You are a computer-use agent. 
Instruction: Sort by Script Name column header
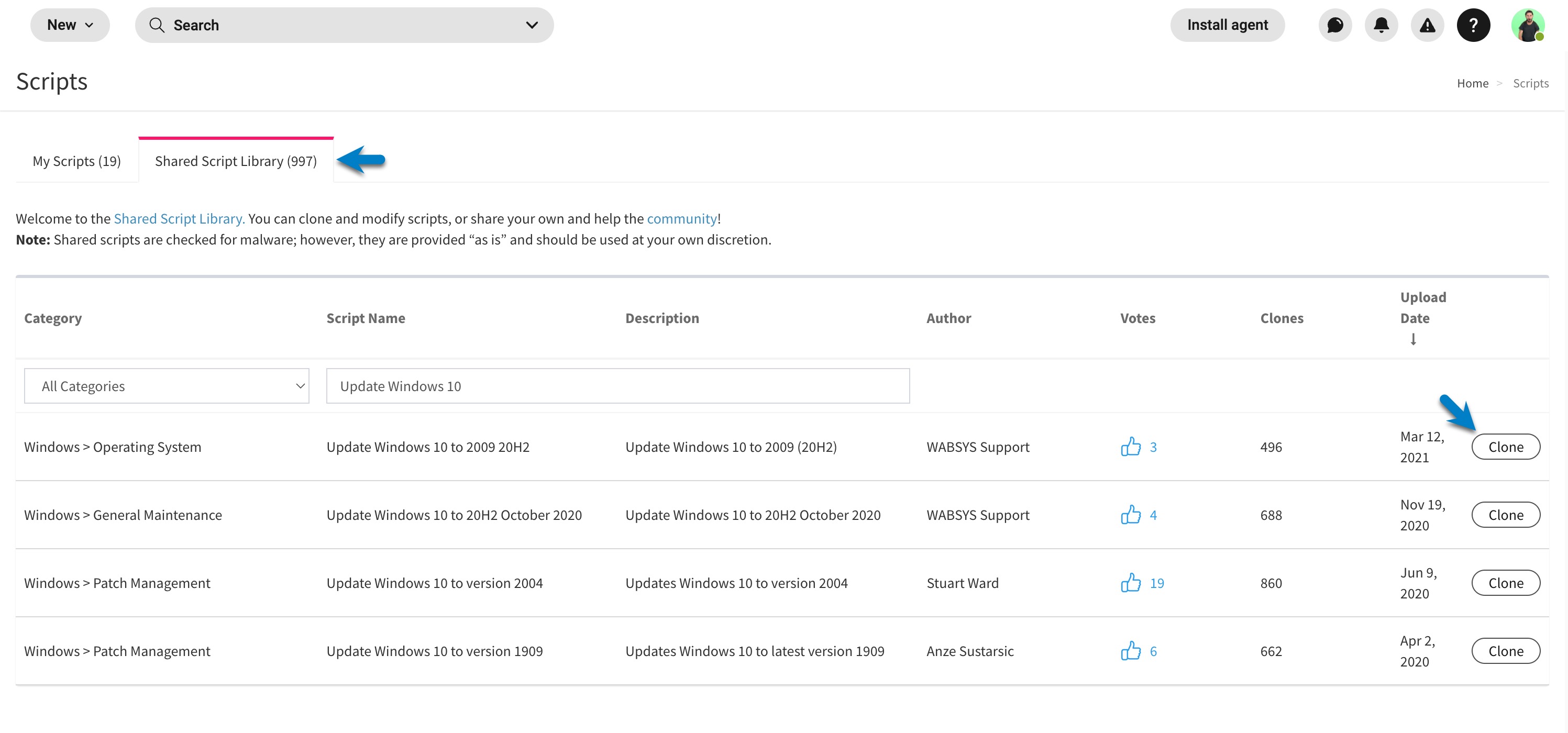click(365, 318)
